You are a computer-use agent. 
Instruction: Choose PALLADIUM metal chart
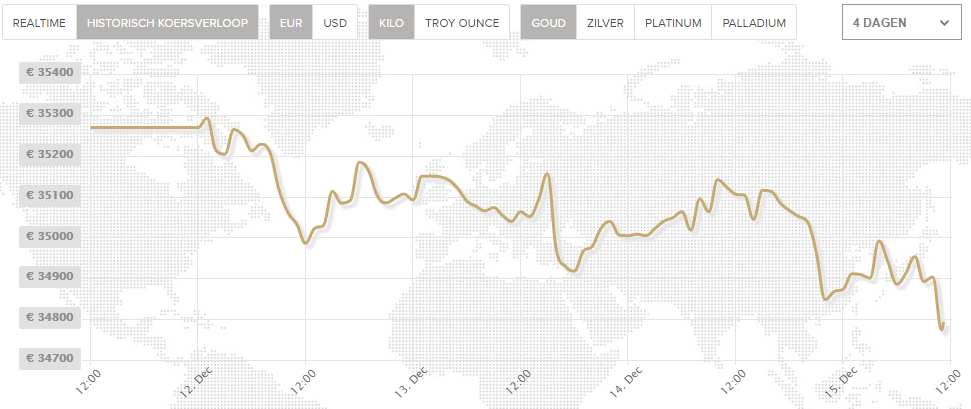point(754,22)
